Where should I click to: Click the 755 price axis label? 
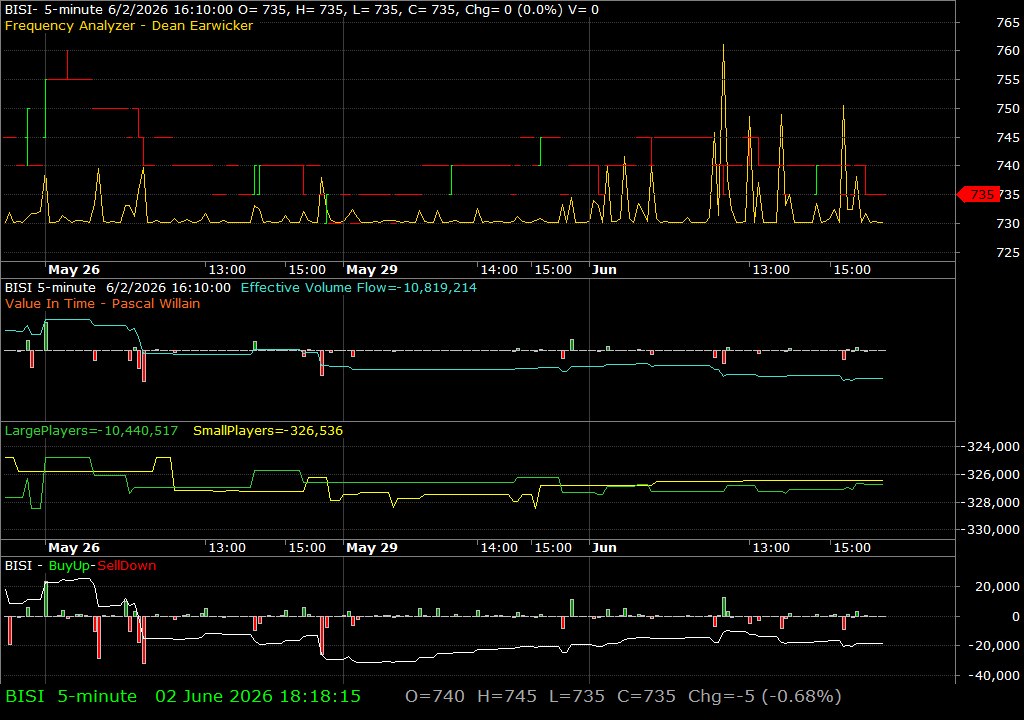tap(1008, 80)
